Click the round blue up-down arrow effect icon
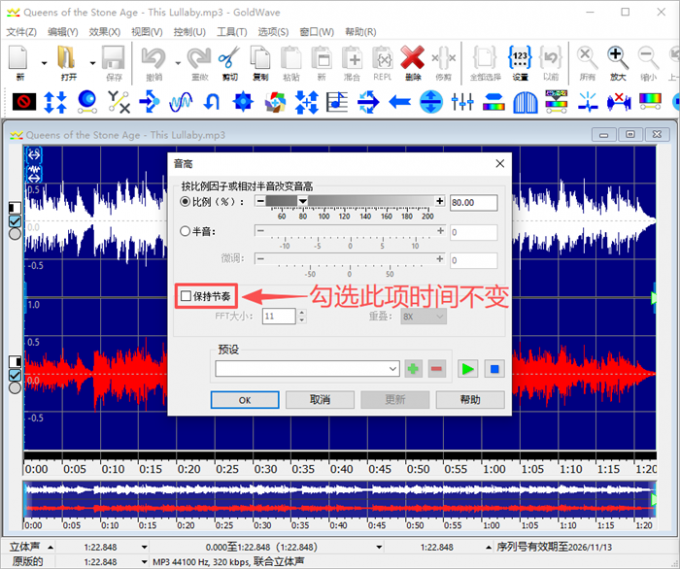 [x=431, y=102]
